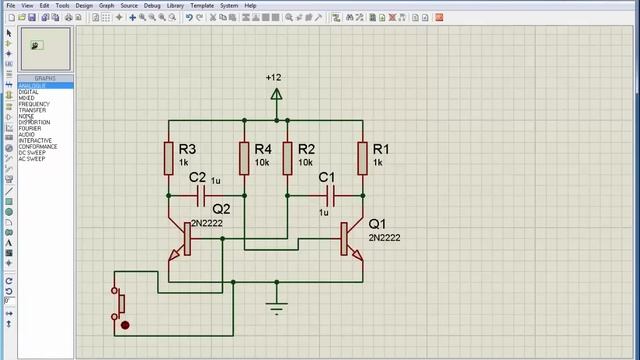Click the Search and Tag binoculars icon

[x=350, y=18]
